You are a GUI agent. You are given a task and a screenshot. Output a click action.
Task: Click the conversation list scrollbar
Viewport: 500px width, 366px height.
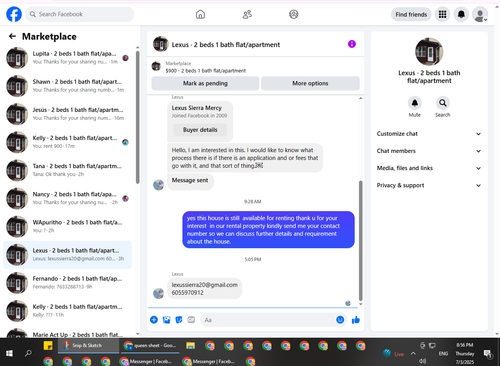pyautogui.click(x=138, y=117)
